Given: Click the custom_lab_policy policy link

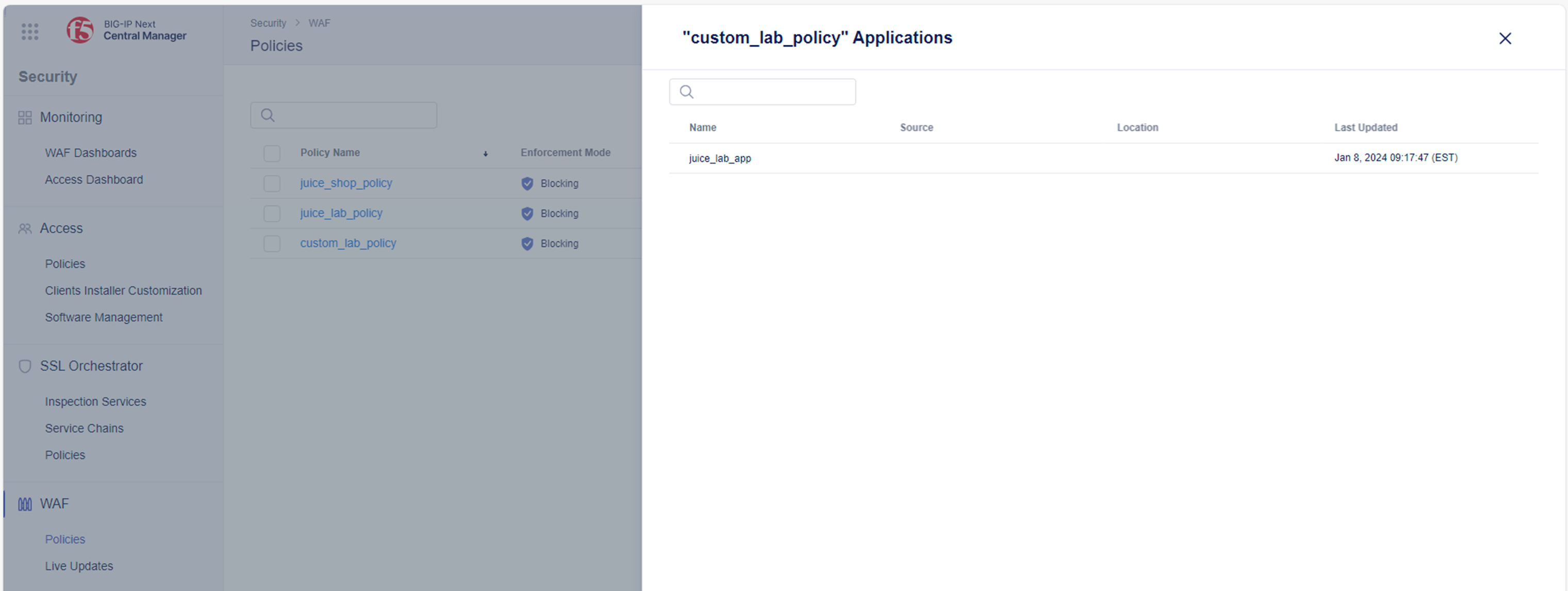Looking at the screenshot, I should (x=348, y=243).
